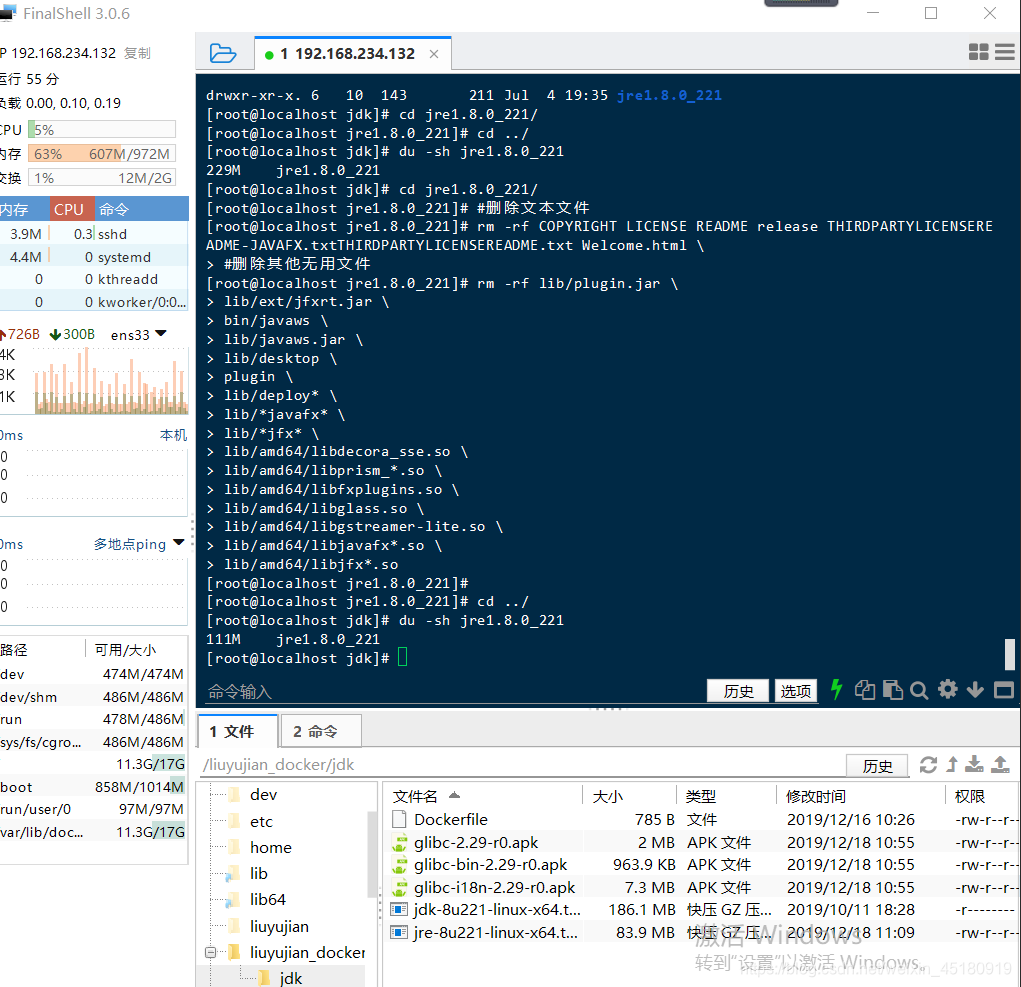The width and height of the screenshot is (1021, 987).
Task: Sort file list by 权限 column
Action: click(x=969, y=796)
